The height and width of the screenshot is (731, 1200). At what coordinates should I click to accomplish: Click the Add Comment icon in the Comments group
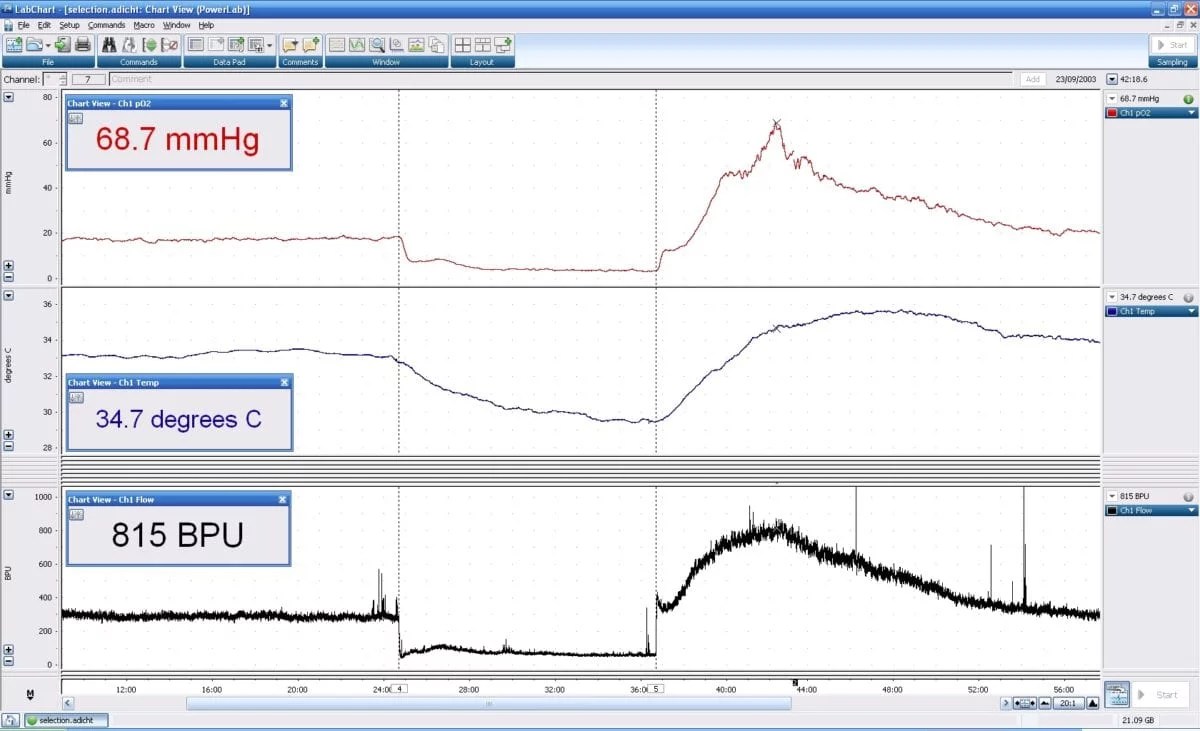pos(309,44)
